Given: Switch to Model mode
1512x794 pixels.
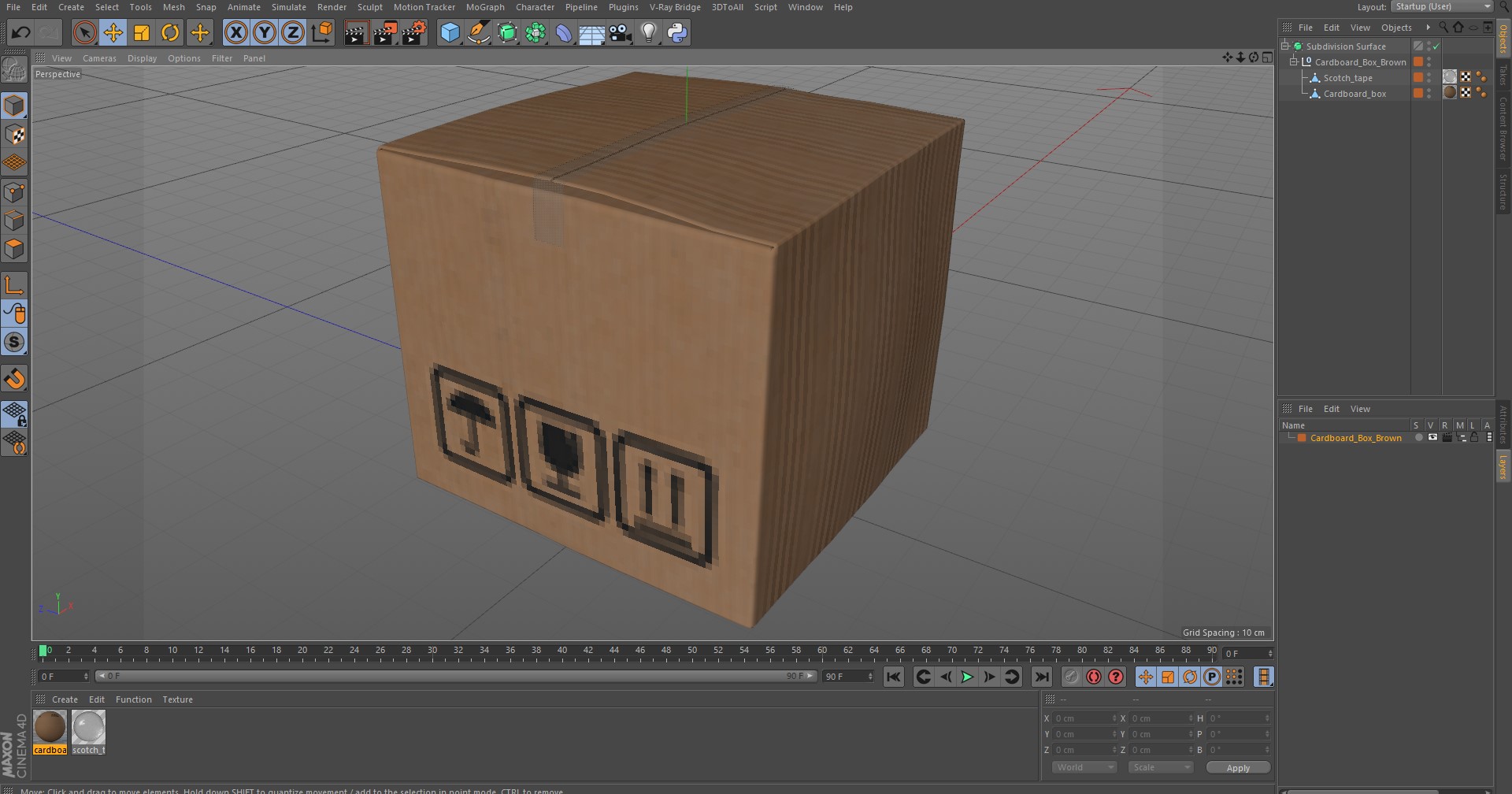Looking at the screenshot, I should tap(14, 106).
